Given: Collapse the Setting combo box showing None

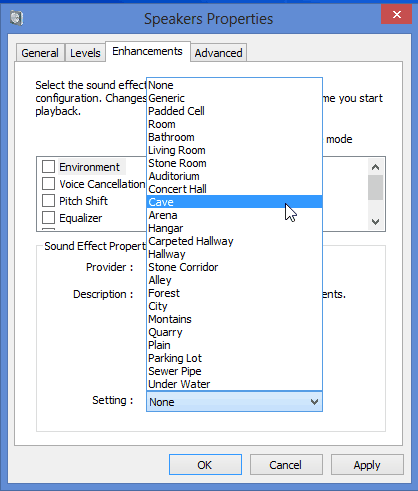Looking at the screenshot, I should click(x=234, y=402).
